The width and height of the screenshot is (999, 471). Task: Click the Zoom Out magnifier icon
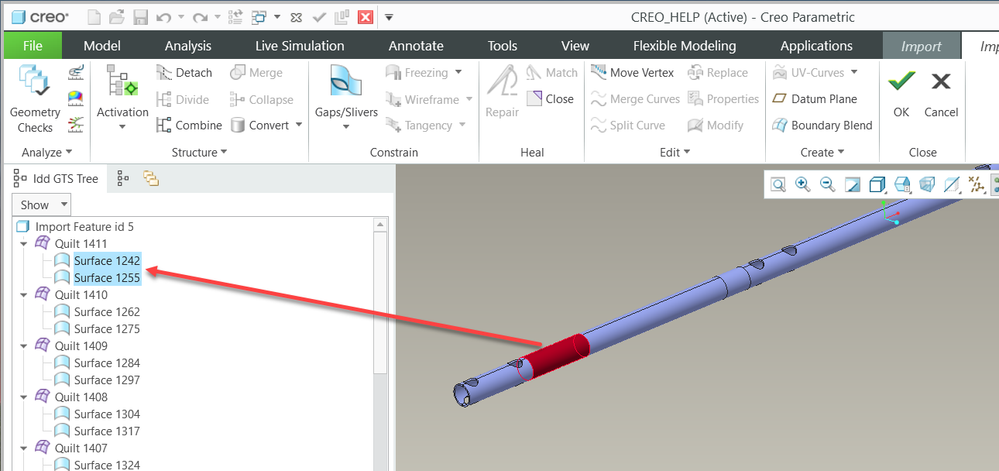(x=828, y=185)
